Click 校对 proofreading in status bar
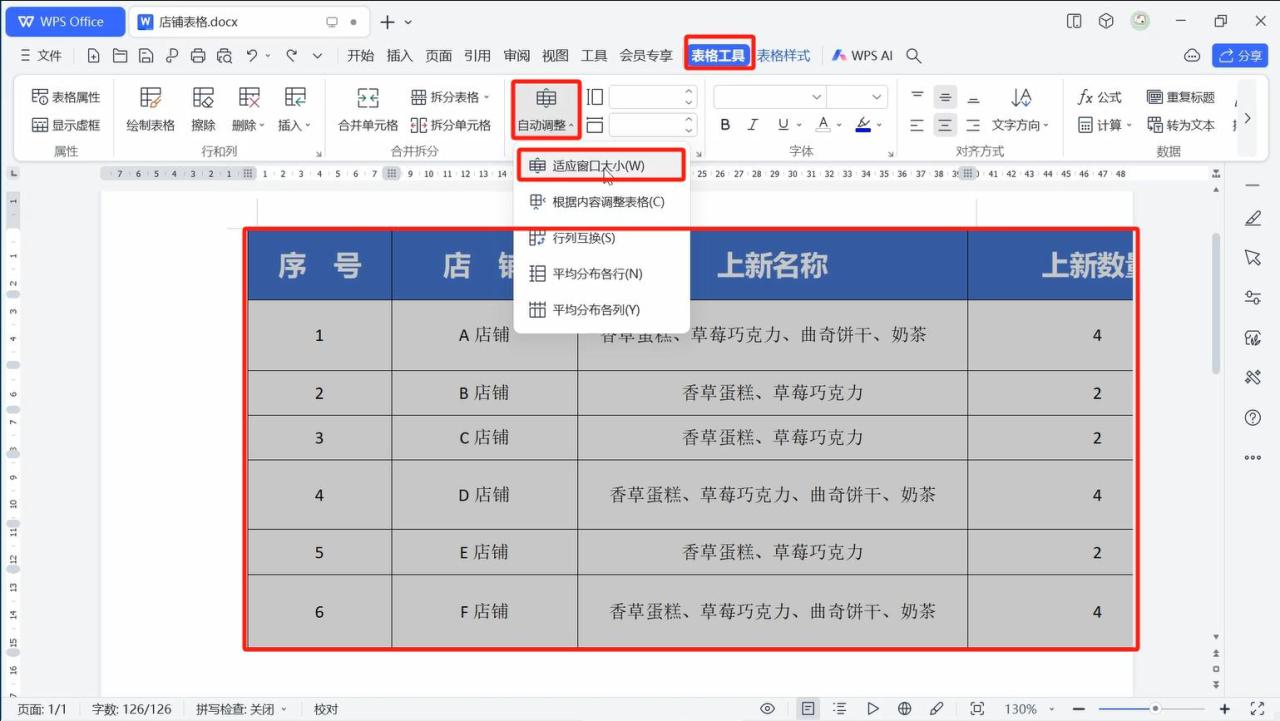 tap(326, 709)
